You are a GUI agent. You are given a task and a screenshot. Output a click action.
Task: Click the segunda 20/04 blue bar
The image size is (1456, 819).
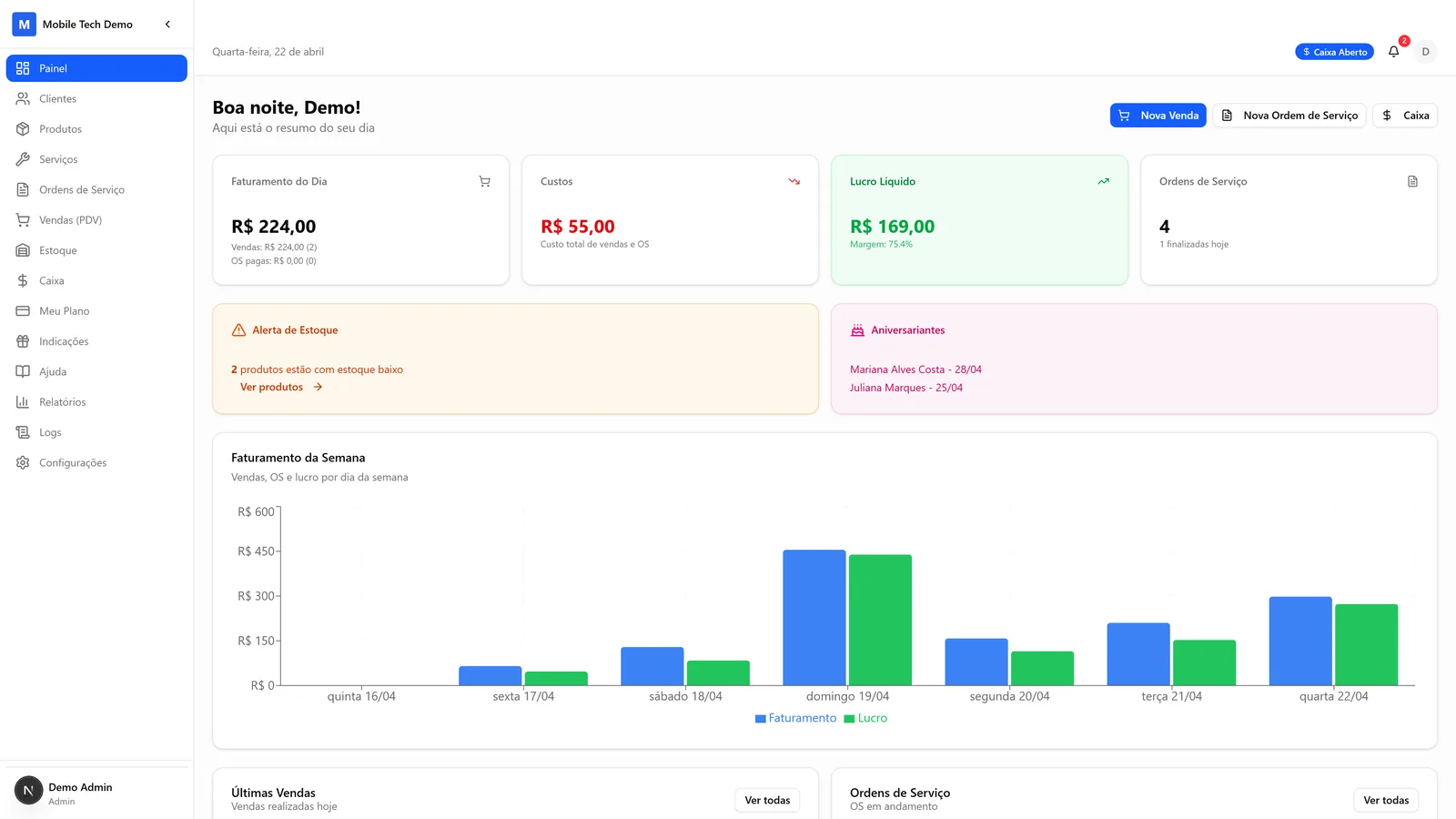coord(976,662)
